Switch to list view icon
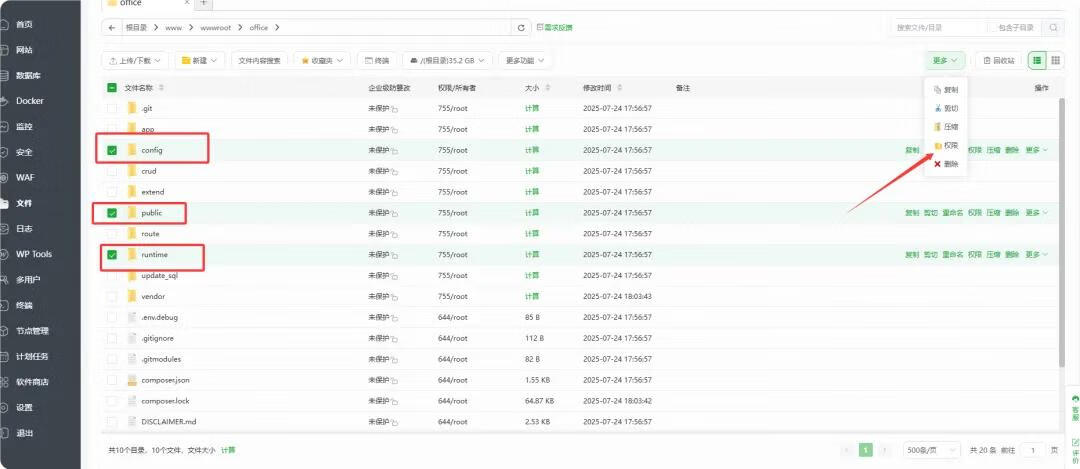The height and width of the screenshot is (469, 1080). [x=1037, y=61]
